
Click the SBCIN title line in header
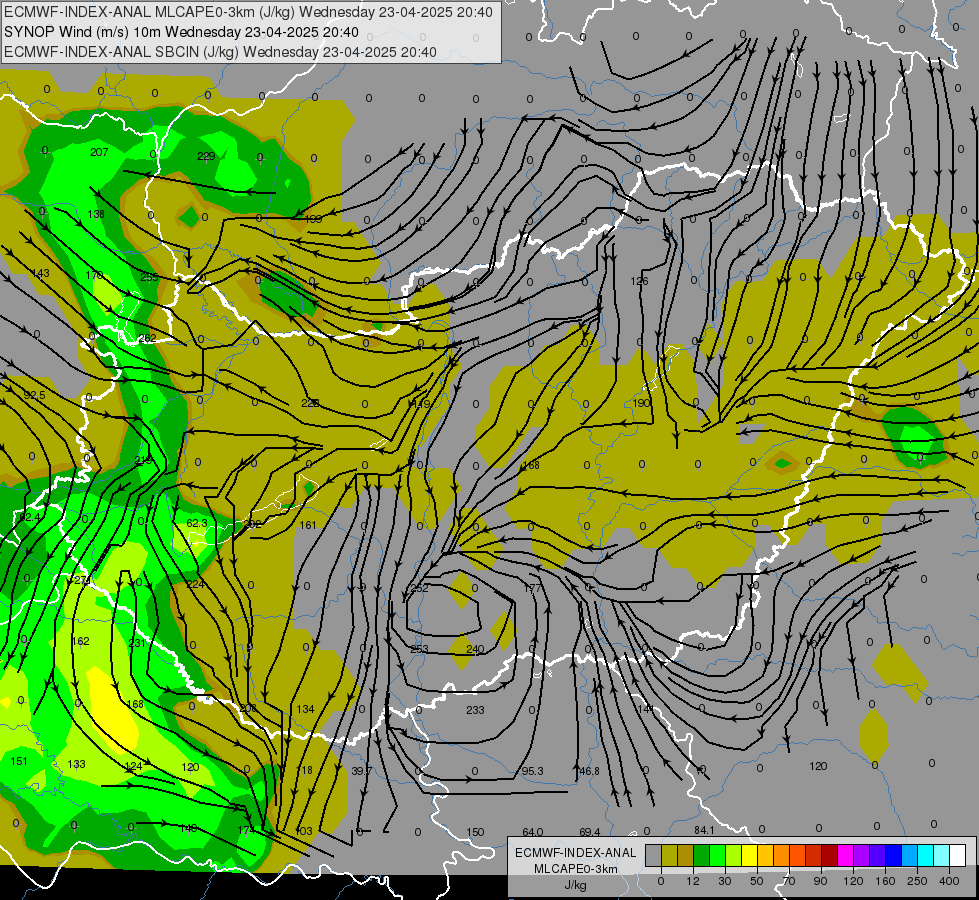point(220,52)
